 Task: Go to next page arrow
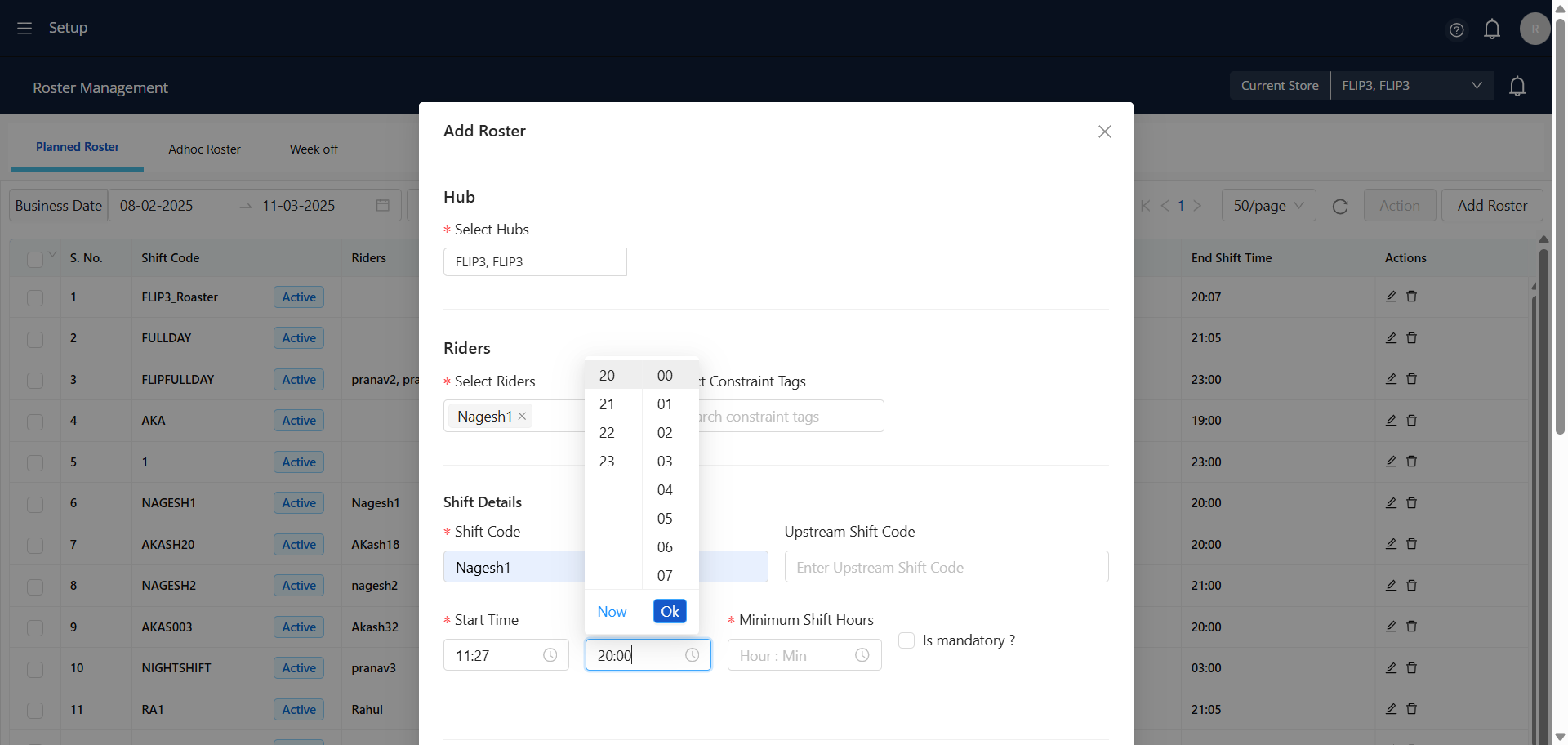coord(1197,206)
